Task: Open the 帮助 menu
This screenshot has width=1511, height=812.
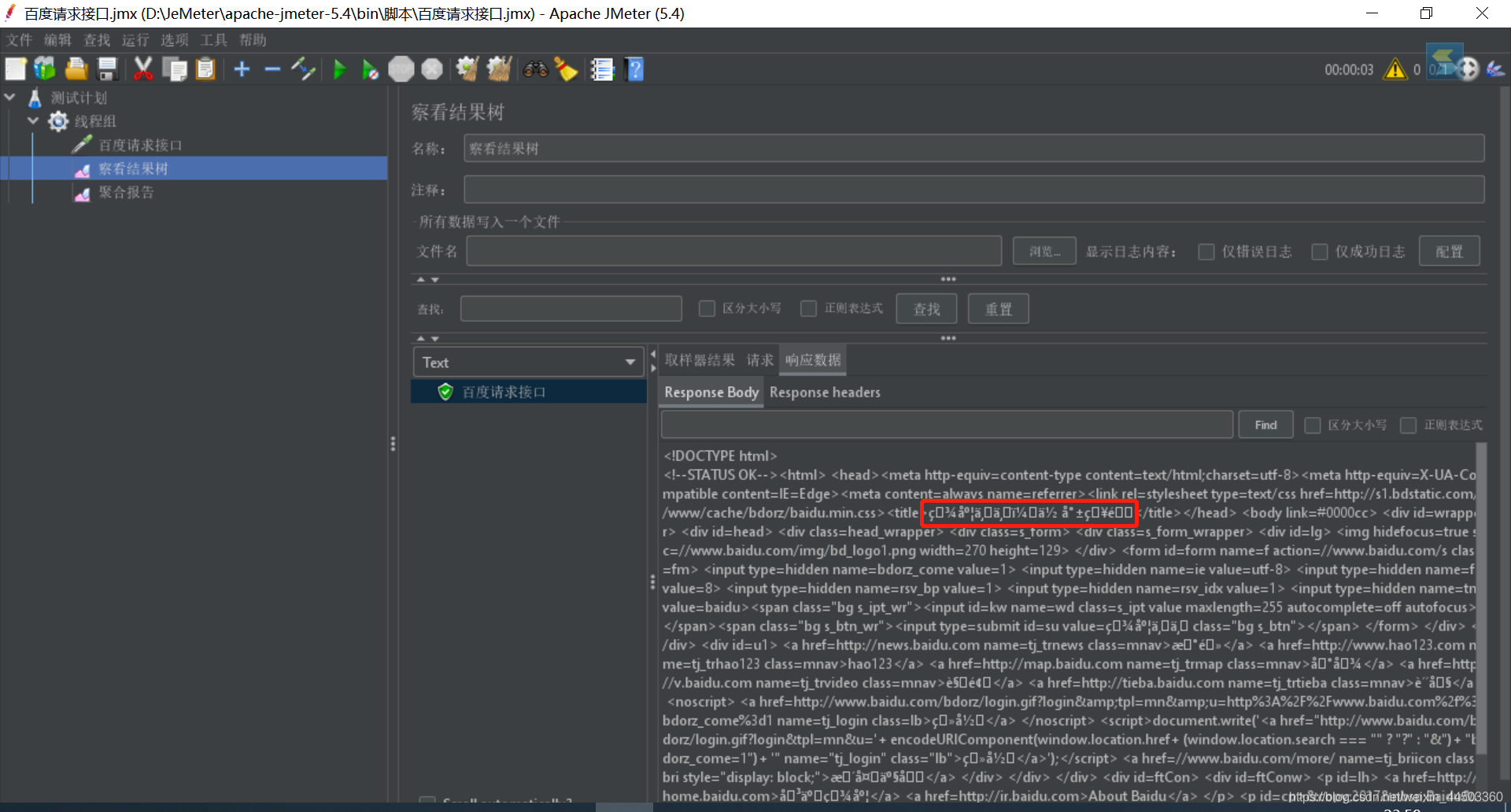Action: point(253,40)
